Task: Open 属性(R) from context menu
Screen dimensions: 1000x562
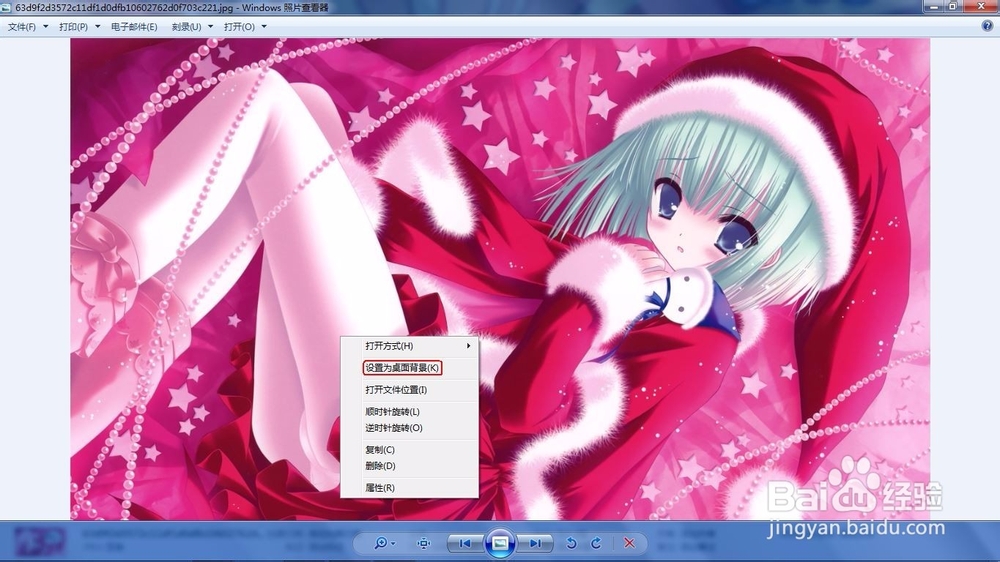Action: click(x=409, y=487)
